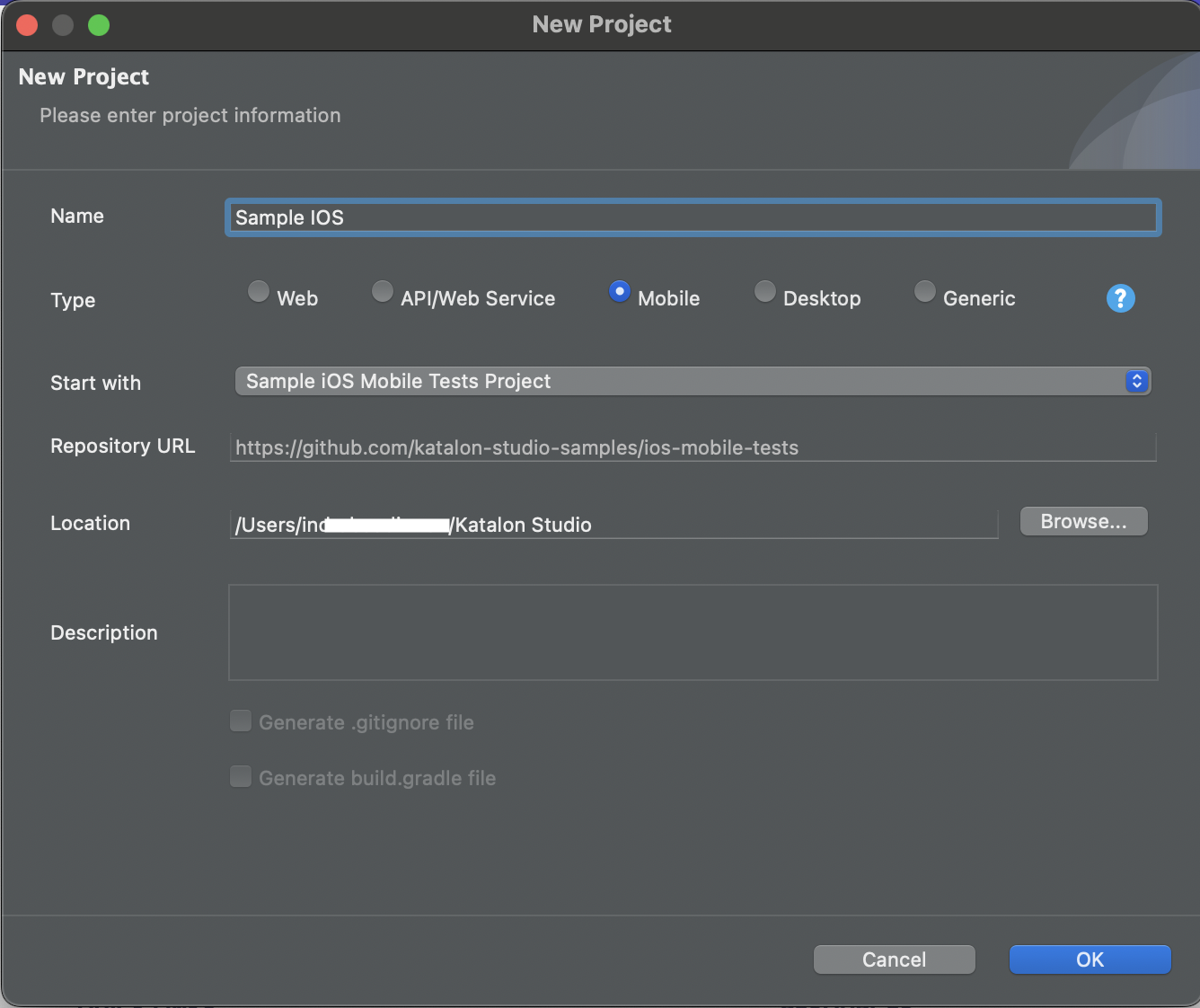Select the Web project type

(x=259, y=292)
